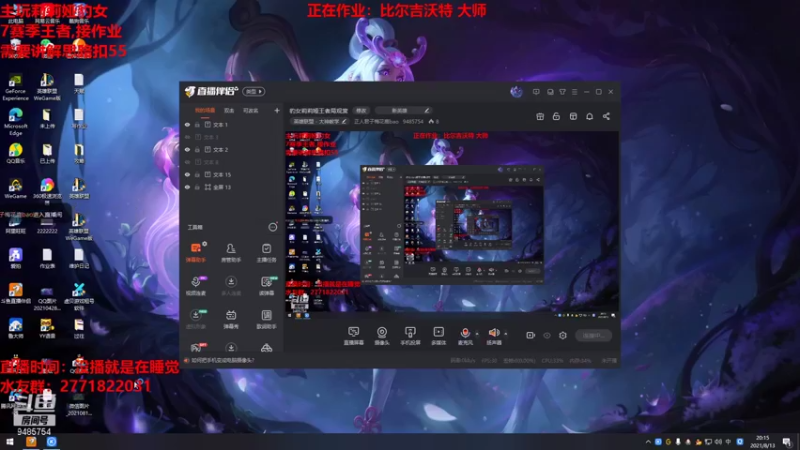Add a 多媒体 media source
The width and height of the screenshot is (800, 450).
(x=438, y=336)
